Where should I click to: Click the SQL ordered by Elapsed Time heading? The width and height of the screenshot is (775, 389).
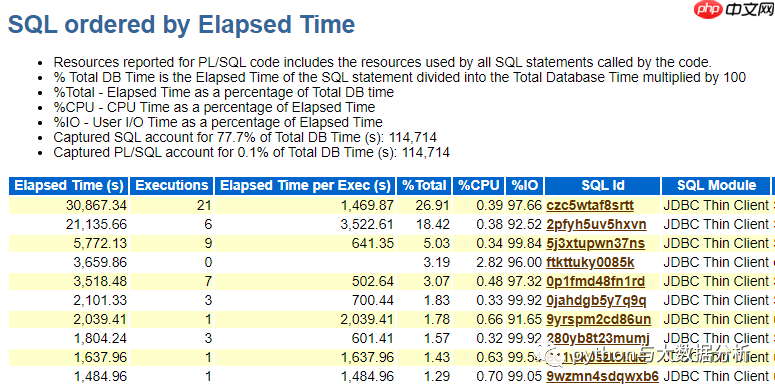click(181, 24)
